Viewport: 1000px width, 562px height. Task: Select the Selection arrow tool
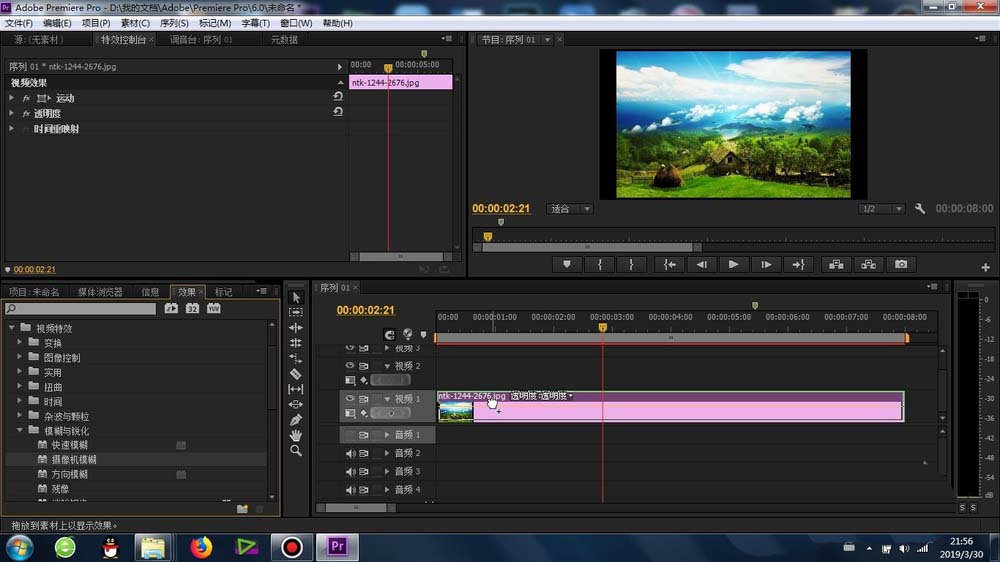click(x=296, y=298)
